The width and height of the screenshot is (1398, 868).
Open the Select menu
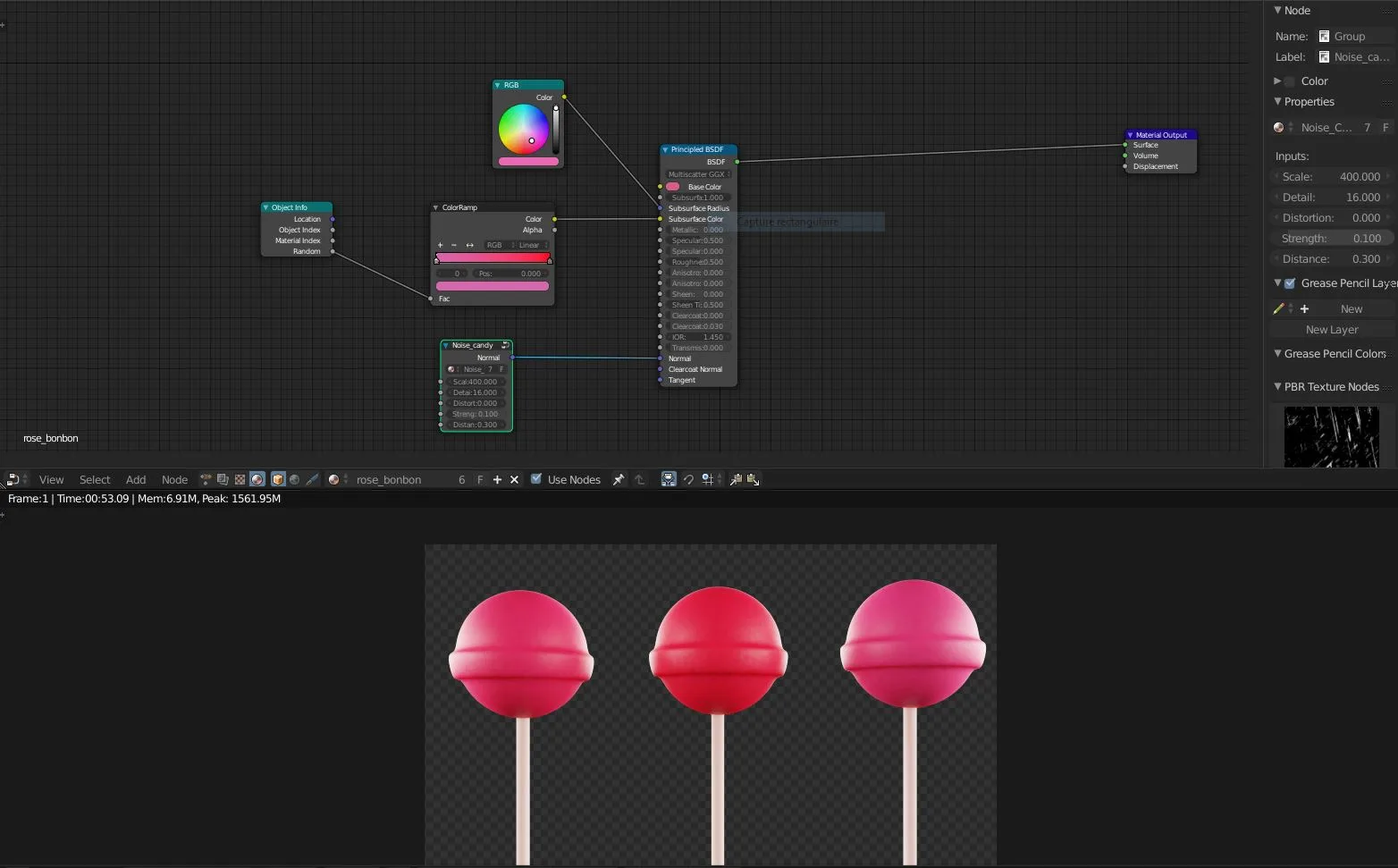[95, 480]
